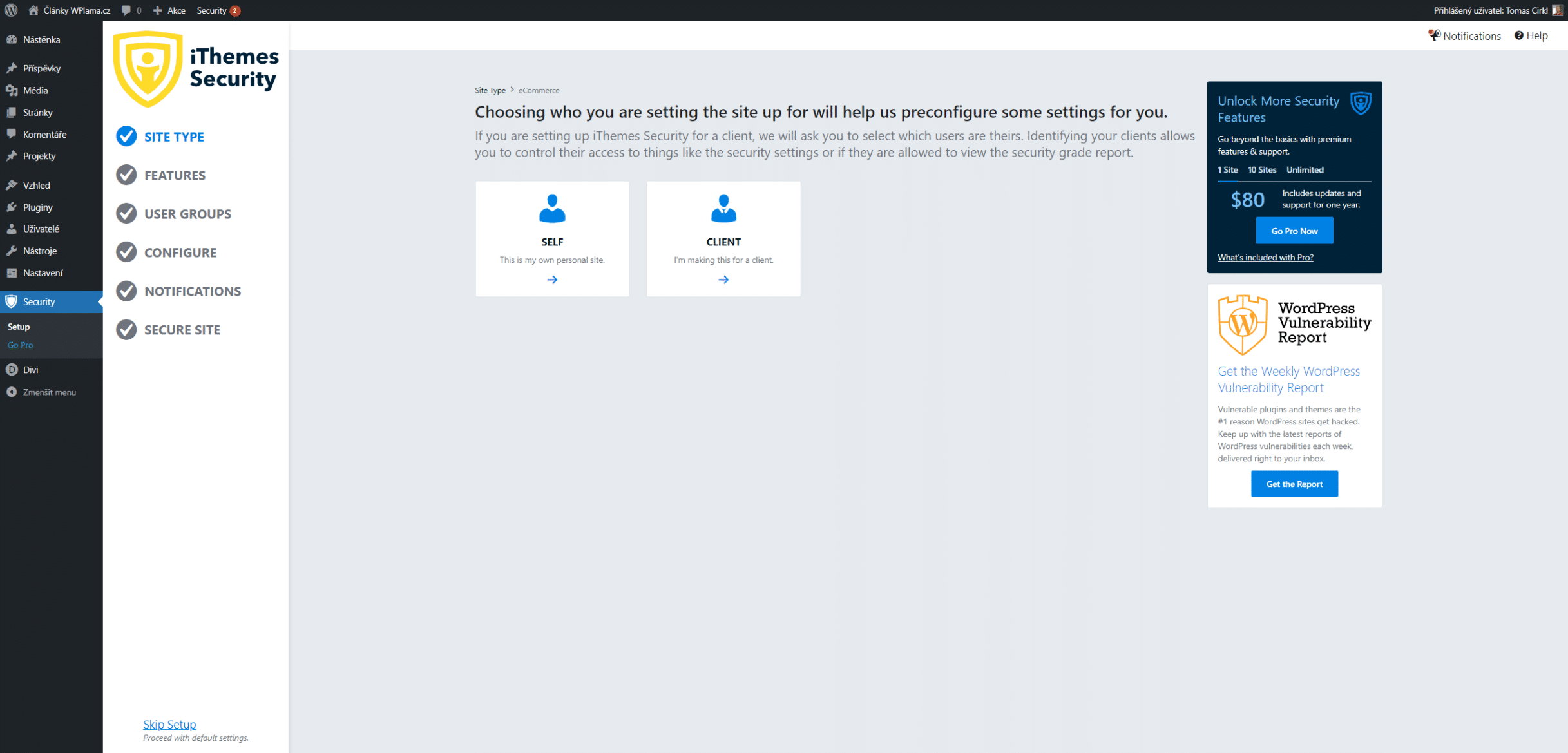Select the USER GROUPS step
The height and width of the screenshot is (753, 1568).
[x=174, y=214]
